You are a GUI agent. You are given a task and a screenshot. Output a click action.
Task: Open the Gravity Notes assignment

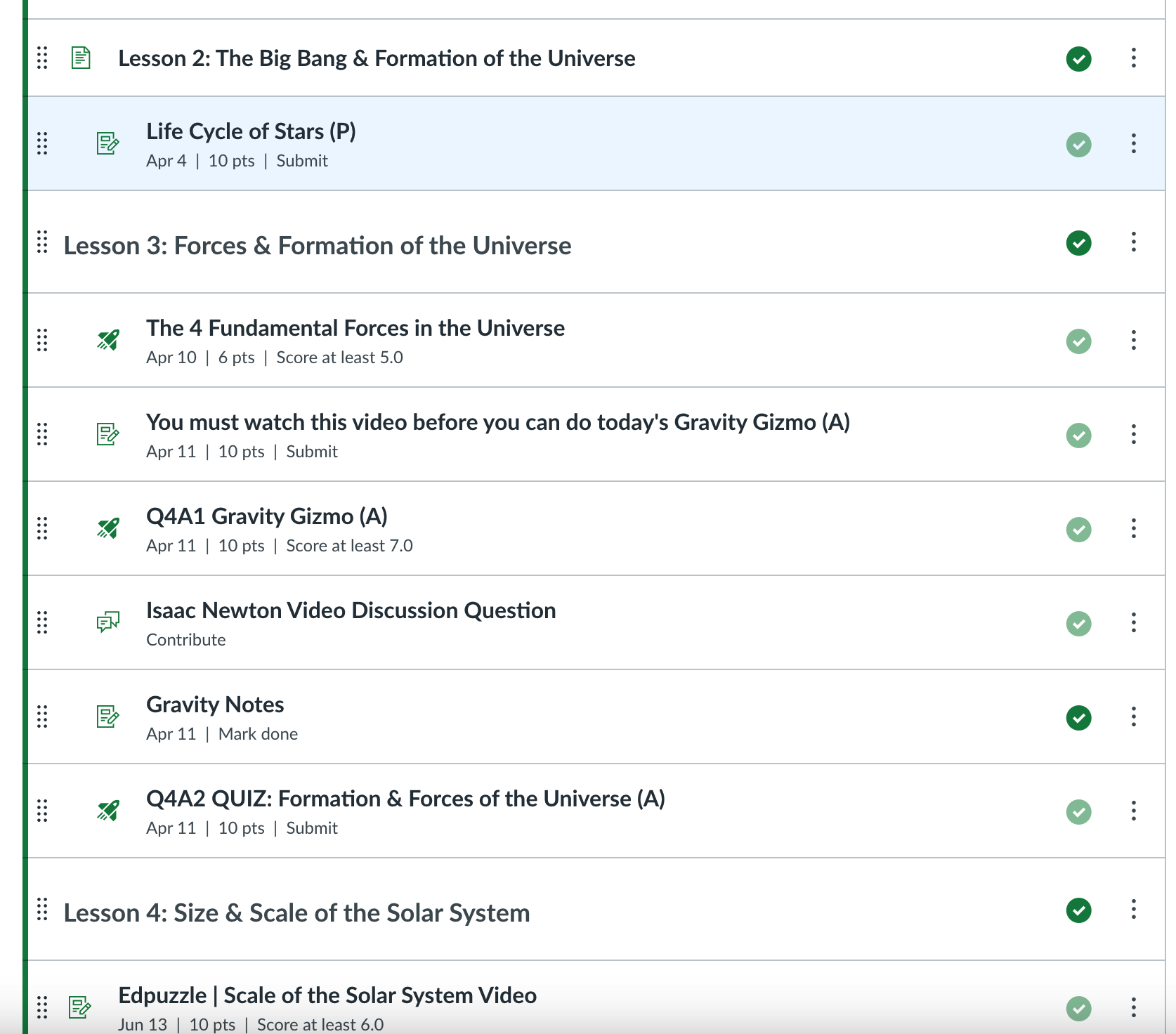pyautogui.click(x=215, y=705)
